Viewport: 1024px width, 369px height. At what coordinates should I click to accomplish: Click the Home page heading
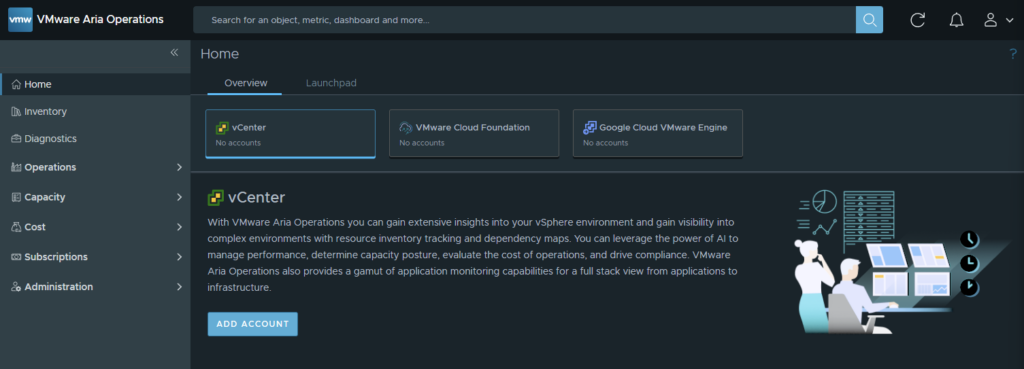tap(219, 54)
